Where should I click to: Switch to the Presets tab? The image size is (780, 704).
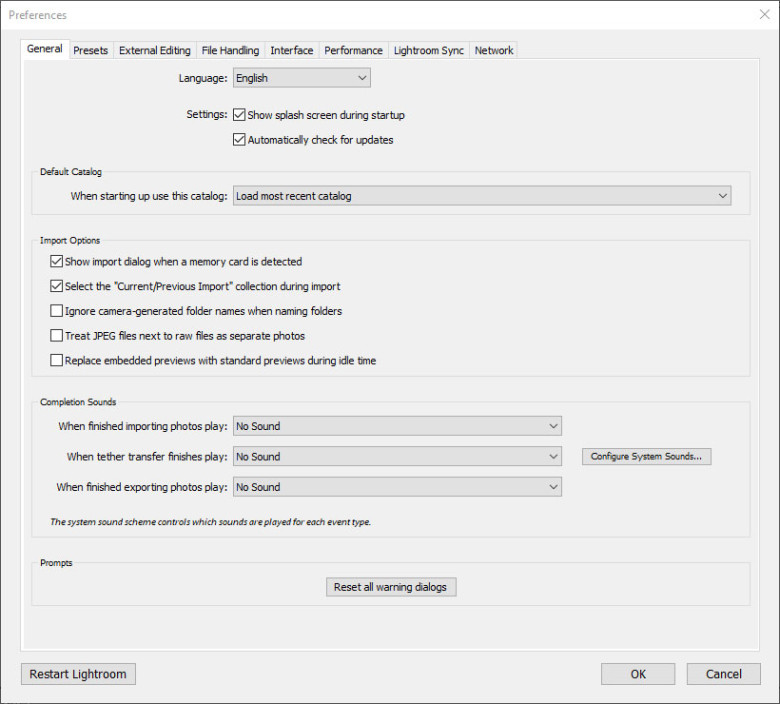pyautogui.click(x=91, y=50)
